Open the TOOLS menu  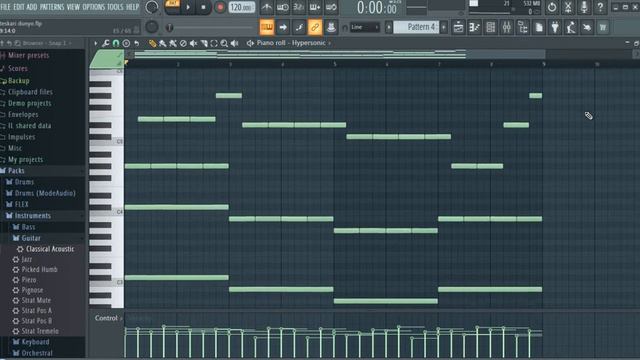(115, 7)
